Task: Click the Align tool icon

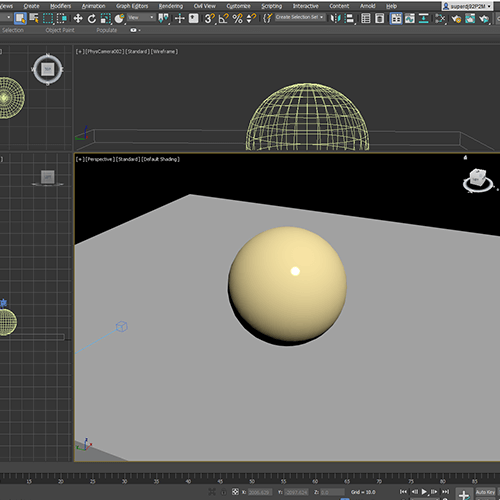Action: tap(349, 18)
